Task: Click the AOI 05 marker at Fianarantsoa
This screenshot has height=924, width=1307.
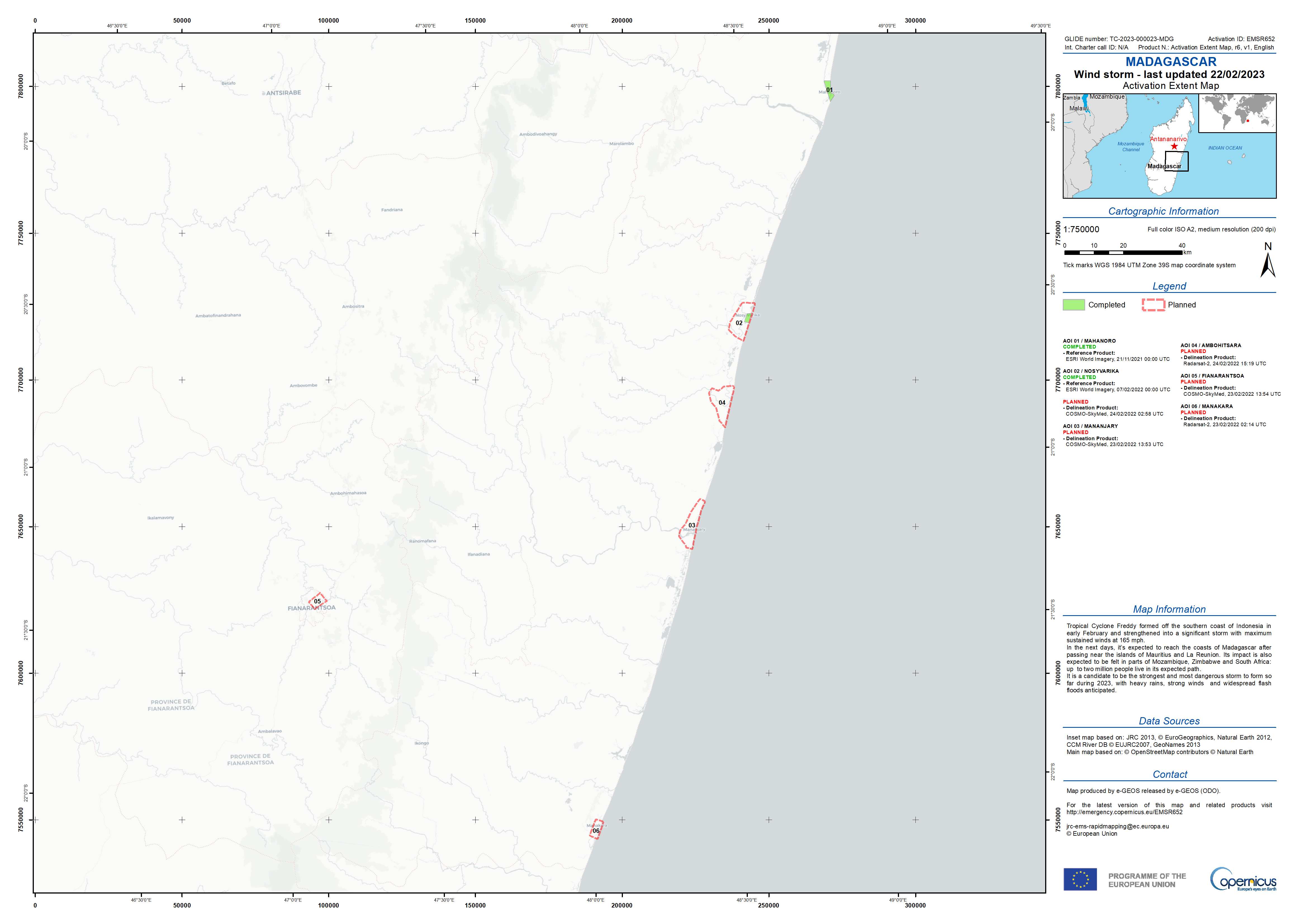Action: click(x=318, y=601)
